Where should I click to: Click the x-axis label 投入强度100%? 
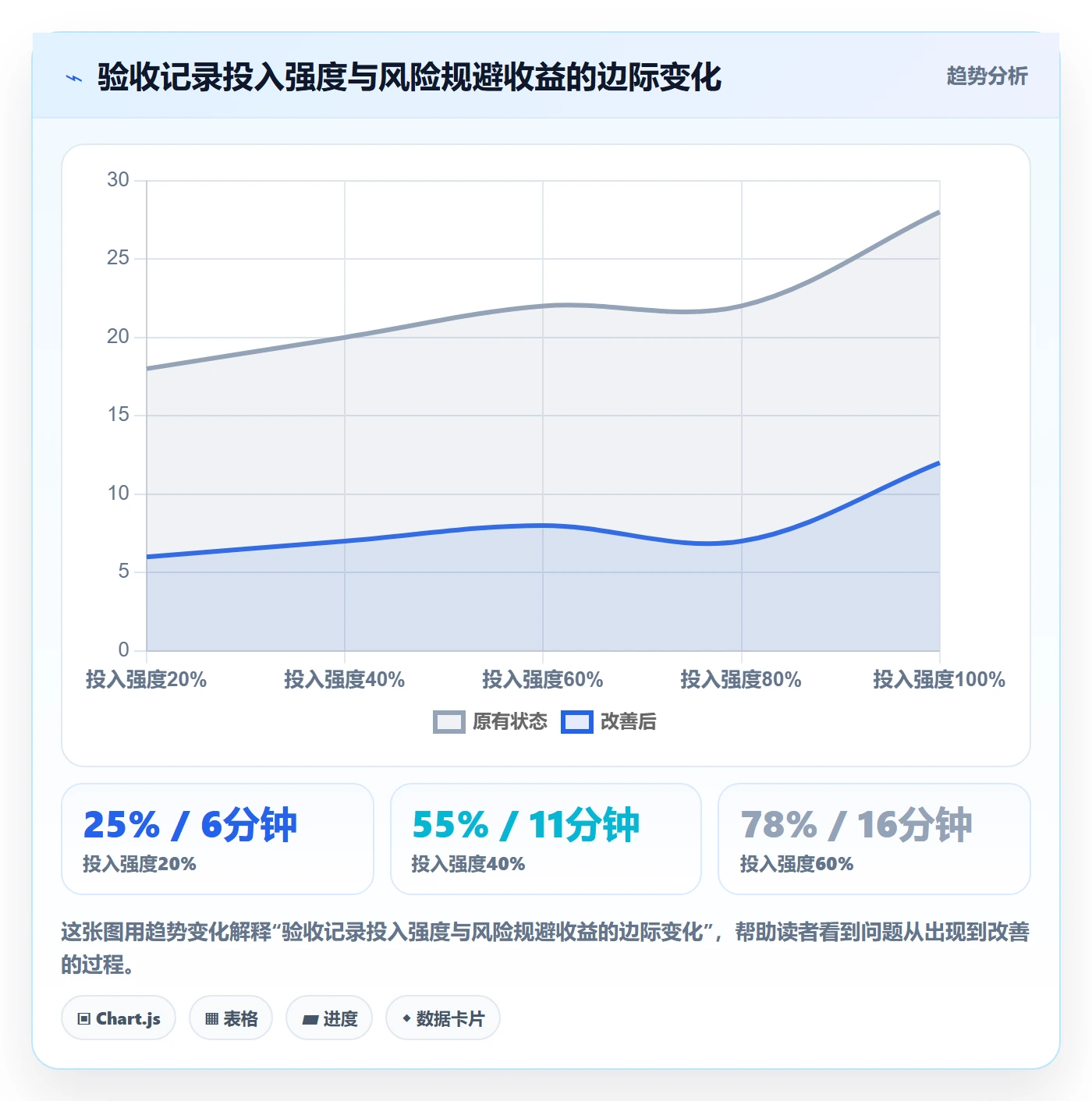point(939,680)
